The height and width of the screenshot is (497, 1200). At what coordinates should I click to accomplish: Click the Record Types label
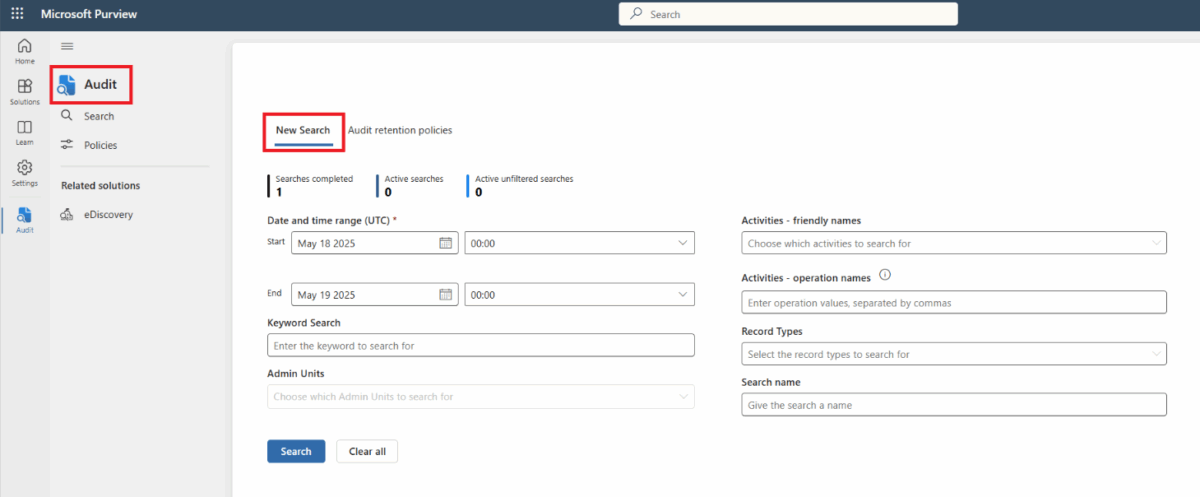pos(772,331)
